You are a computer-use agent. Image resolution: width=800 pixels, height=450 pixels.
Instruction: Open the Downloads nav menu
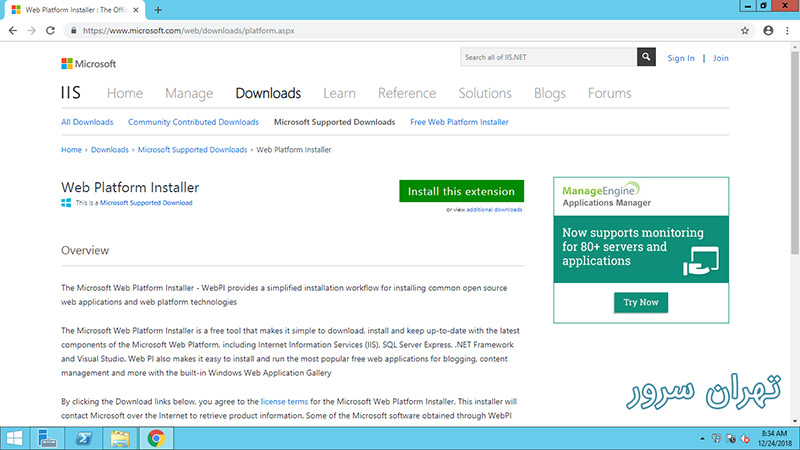click(268, 93)
